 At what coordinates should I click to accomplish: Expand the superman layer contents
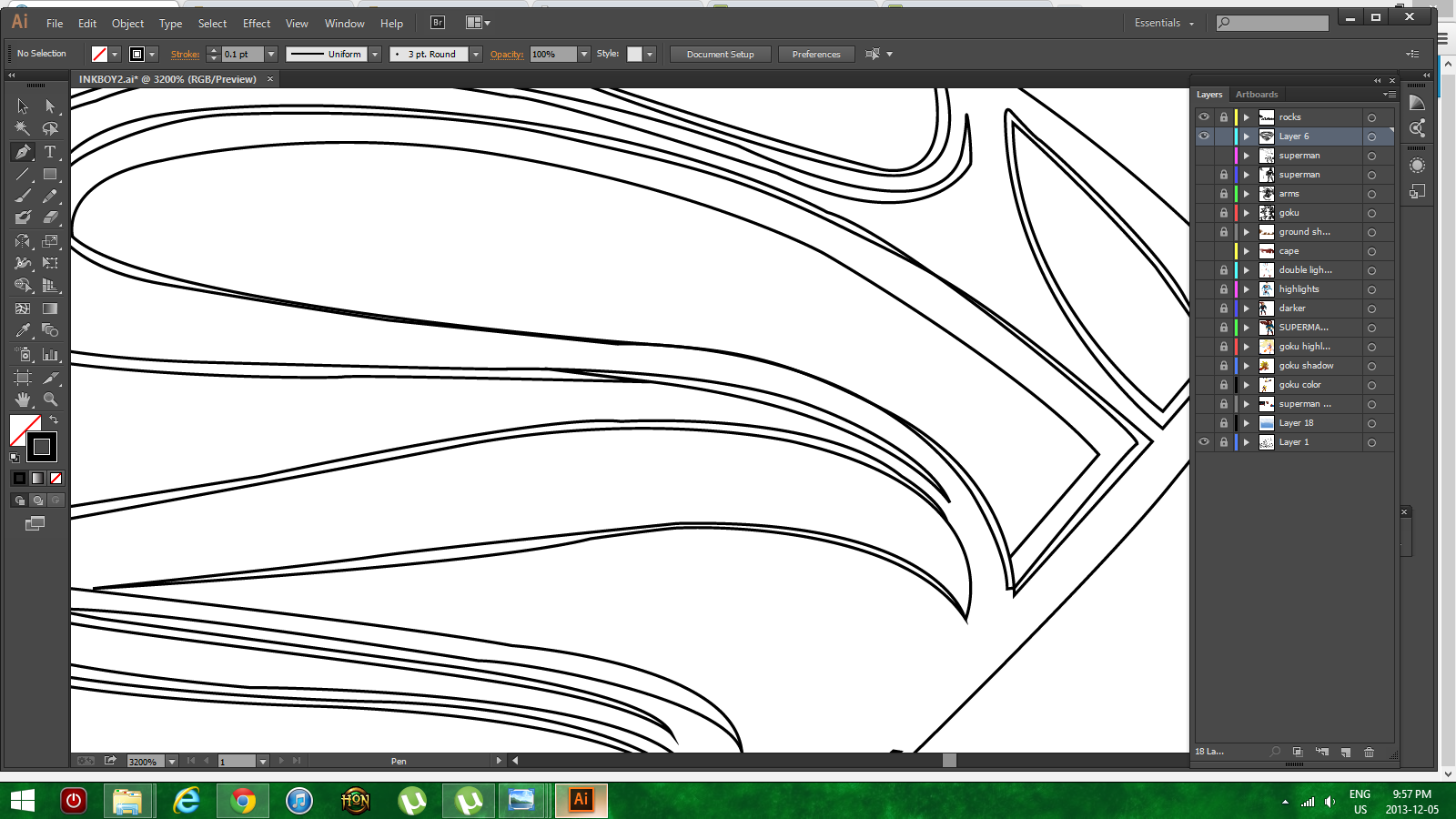pos(1245,155)
